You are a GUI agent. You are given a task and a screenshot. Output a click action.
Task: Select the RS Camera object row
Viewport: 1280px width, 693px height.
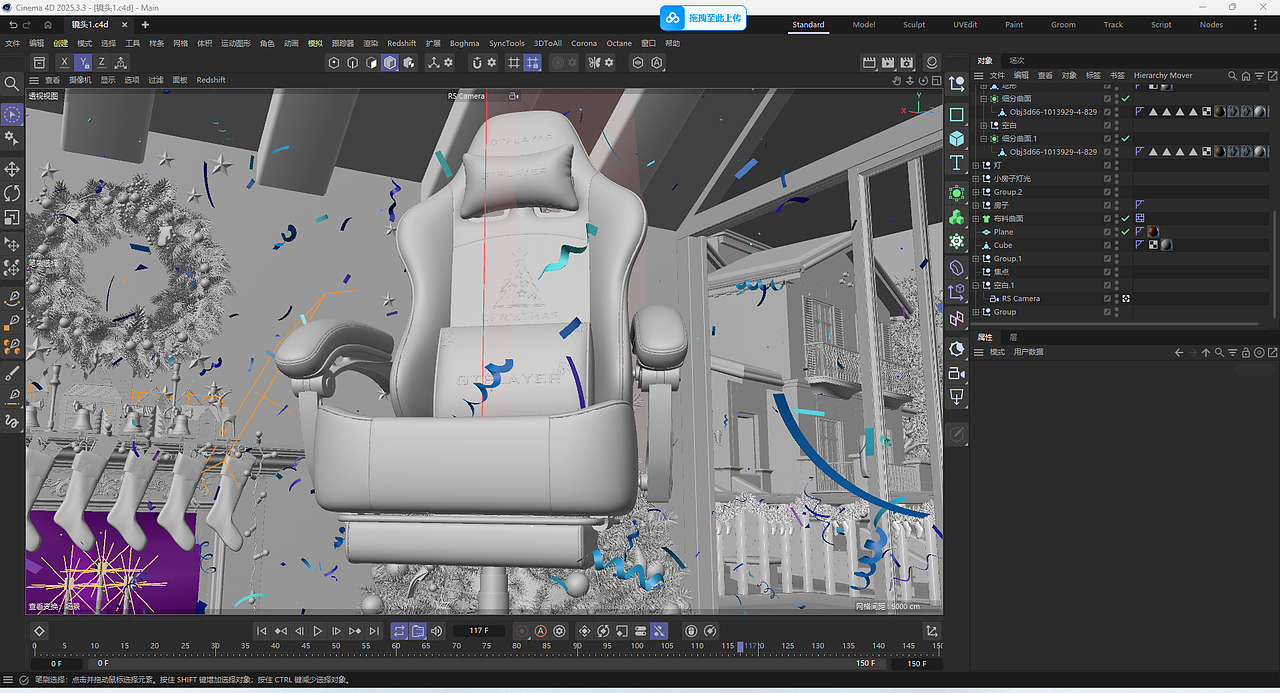point(1021,298)
